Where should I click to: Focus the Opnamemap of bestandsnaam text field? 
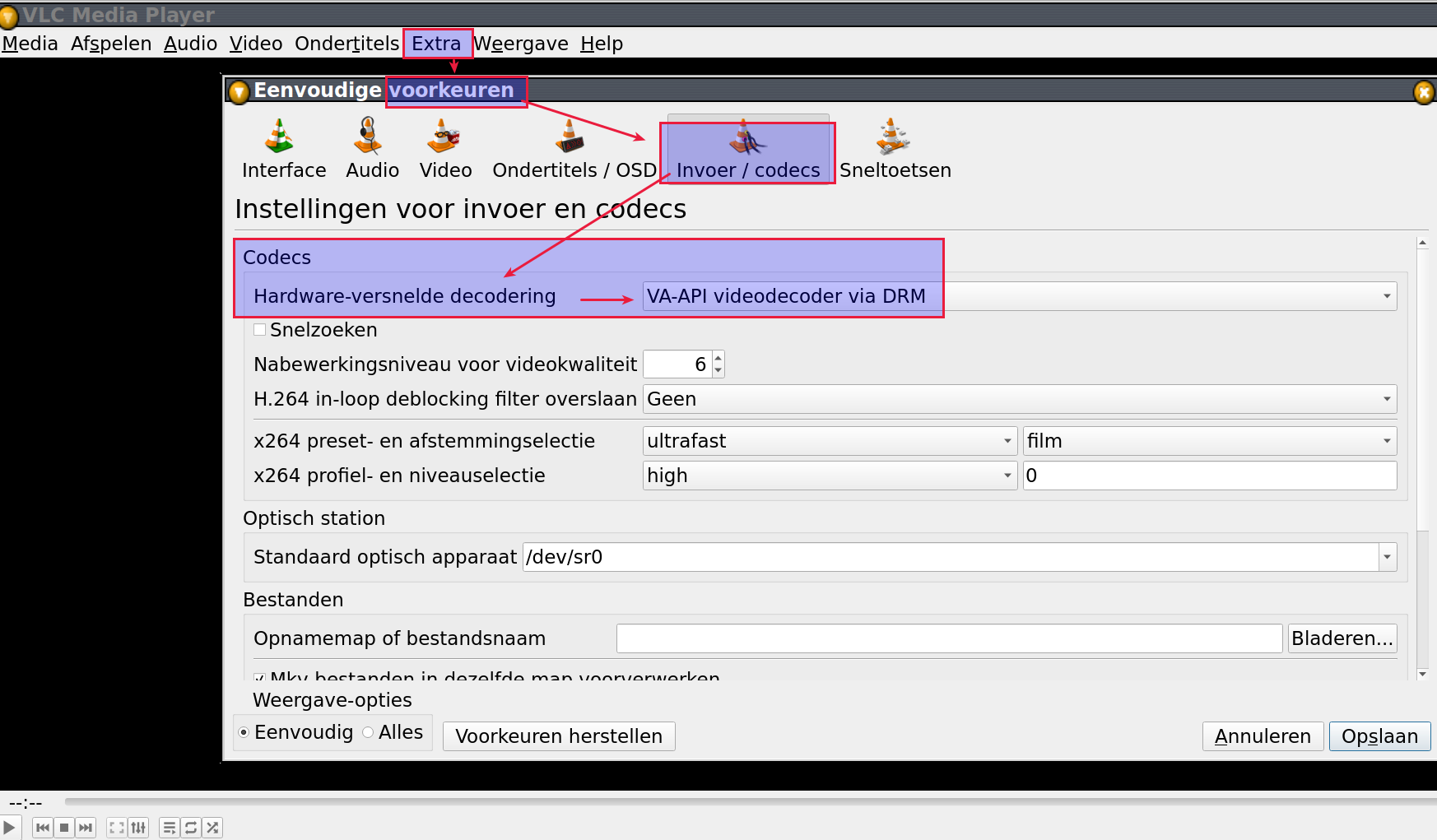[949, 638]
